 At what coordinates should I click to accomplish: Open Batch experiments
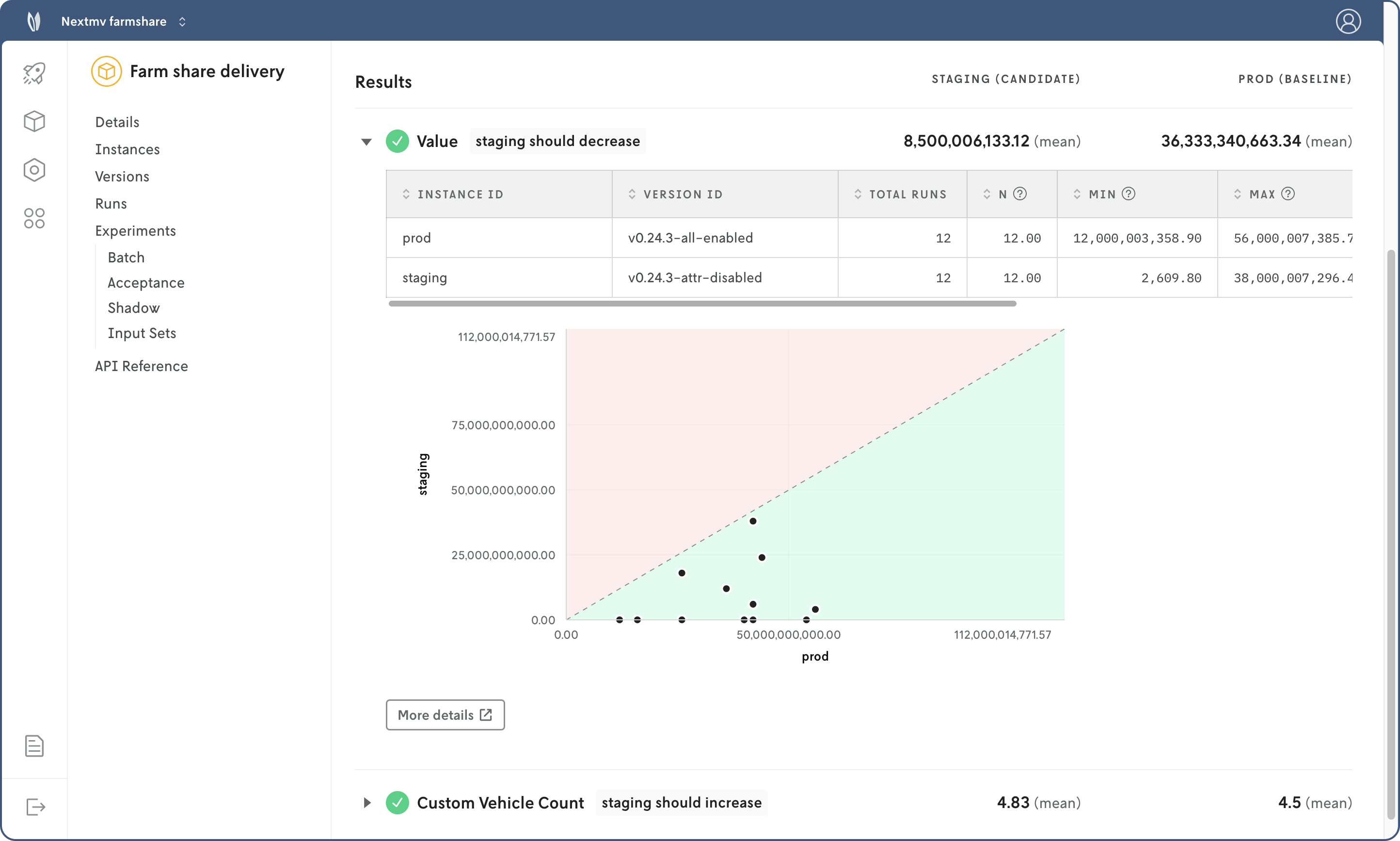click(x=127, y=257)
